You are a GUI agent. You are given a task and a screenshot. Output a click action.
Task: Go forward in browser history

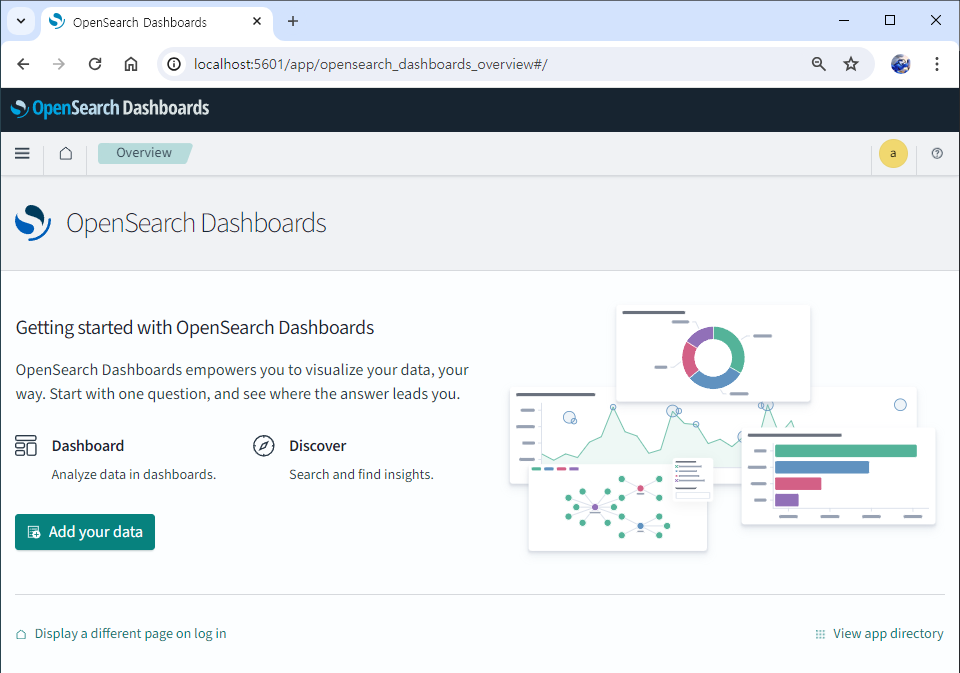coord(59,64)
